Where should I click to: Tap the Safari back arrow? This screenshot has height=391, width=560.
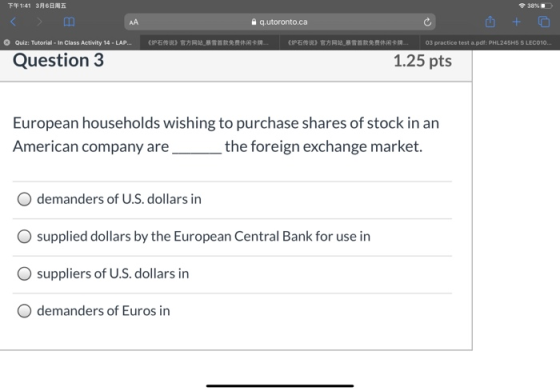click(x=13, y=22)
